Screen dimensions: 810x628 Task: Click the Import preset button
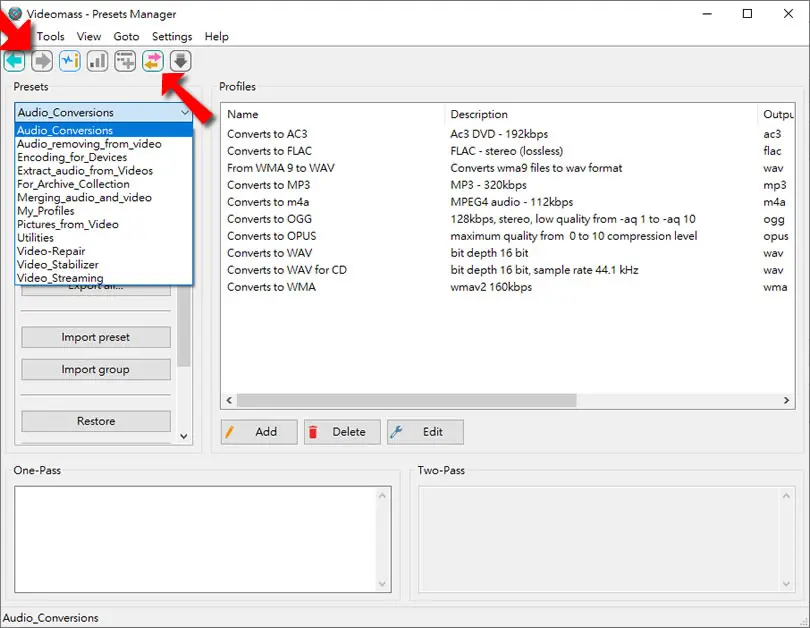click(96, 337)
